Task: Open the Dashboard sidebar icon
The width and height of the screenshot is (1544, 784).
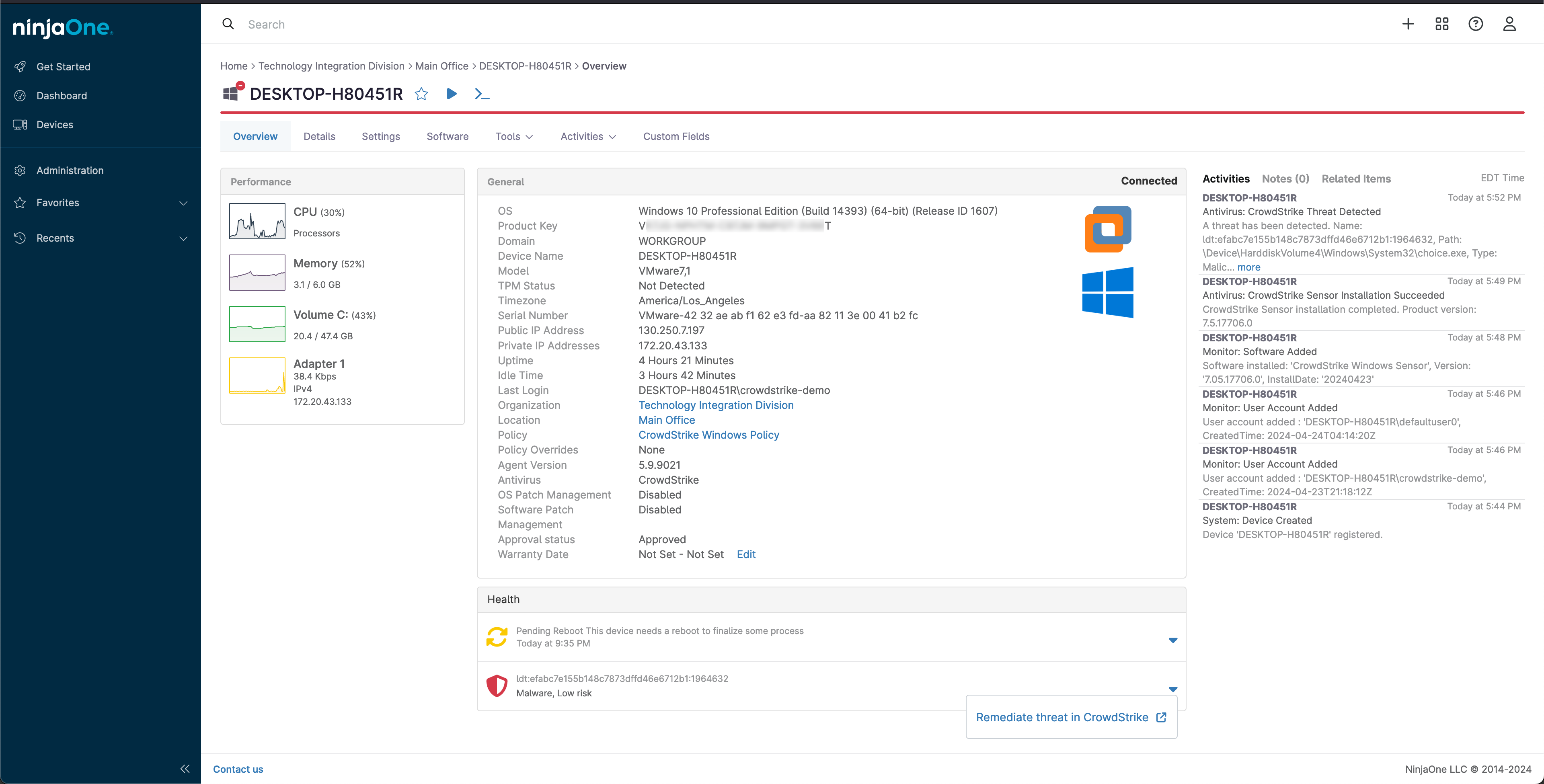Action: [20, 95]
